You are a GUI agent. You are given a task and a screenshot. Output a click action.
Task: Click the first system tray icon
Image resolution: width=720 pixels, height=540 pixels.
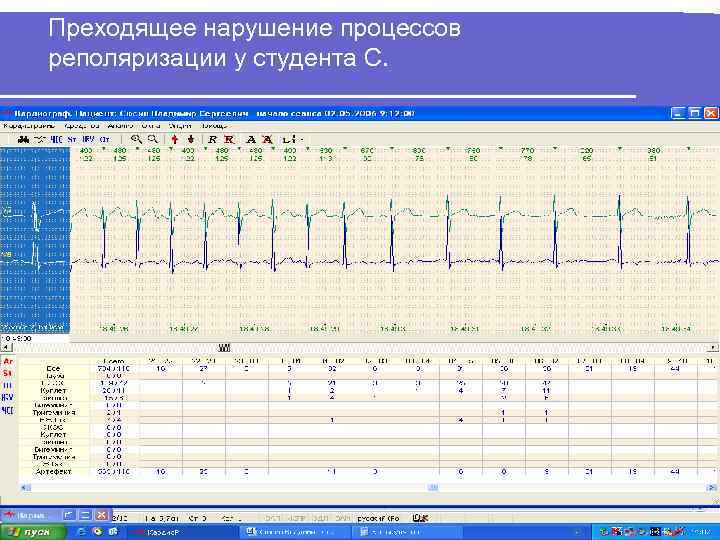click(606, 533)
